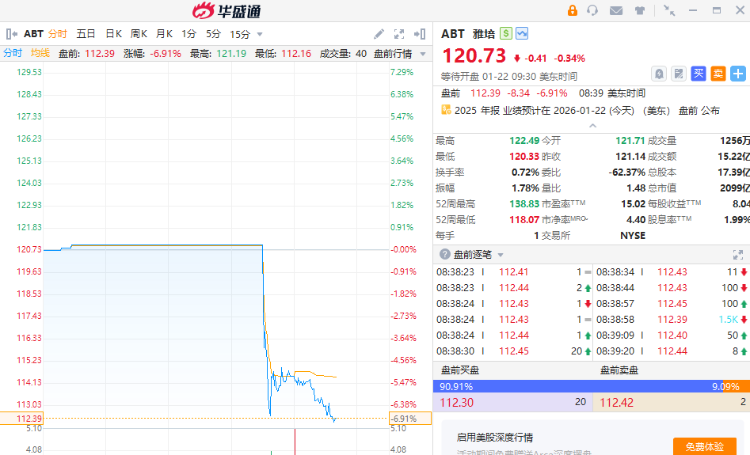Click the 盘前卖盘 header
The width and height of the screenshot is (750, 455).
619,370
